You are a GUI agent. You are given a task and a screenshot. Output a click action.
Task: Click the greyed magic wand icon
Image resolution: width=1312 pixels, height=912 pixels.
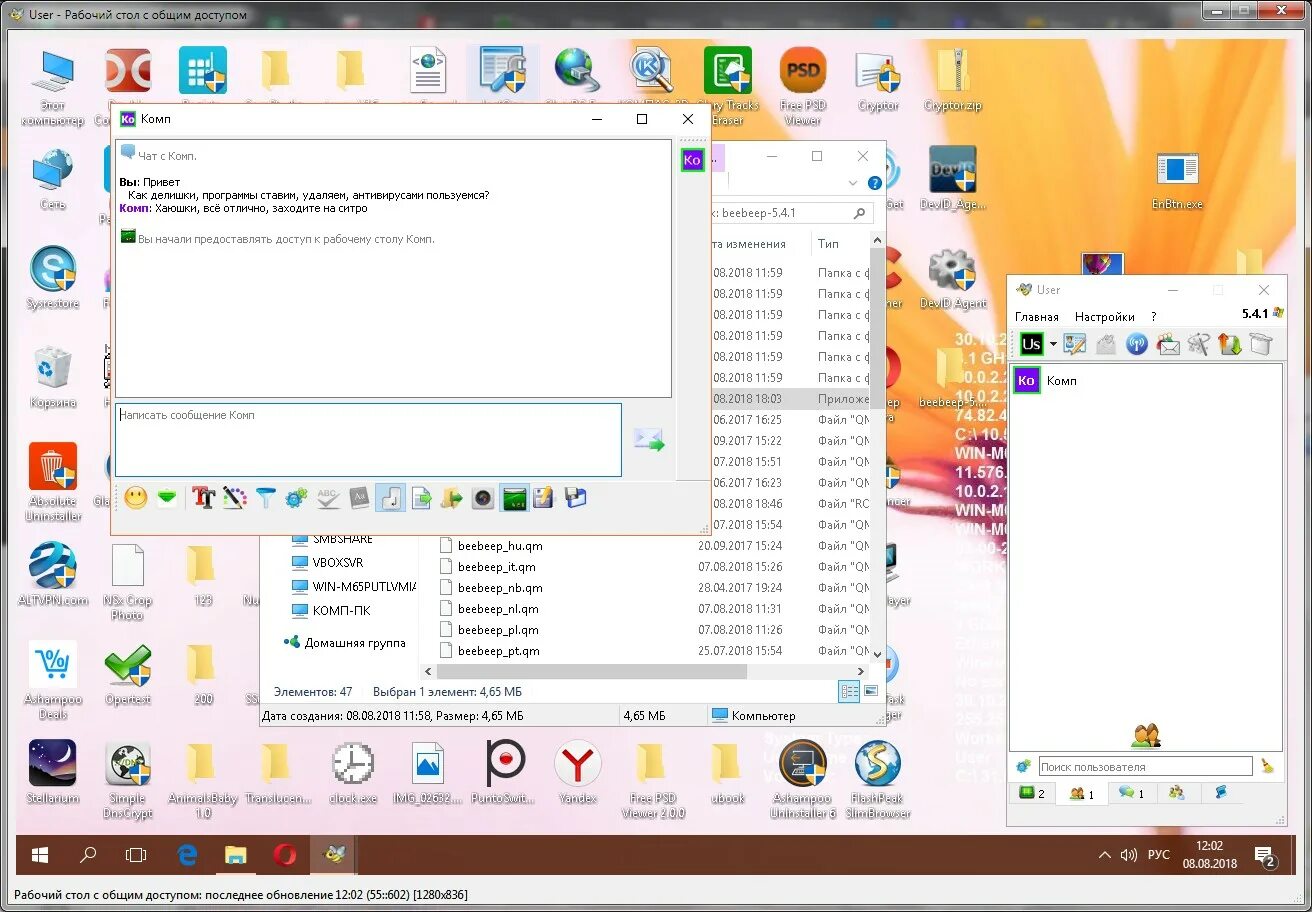[x=1199, y=344]
